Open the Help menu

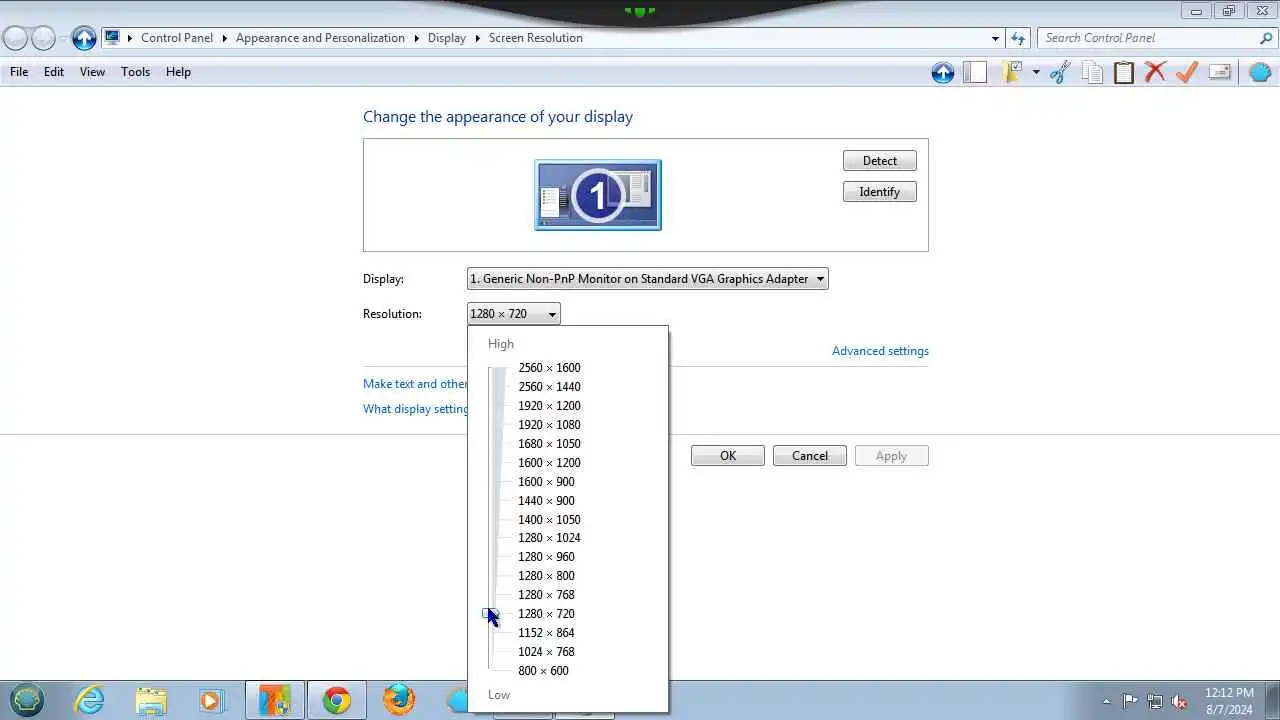[178, 72]
